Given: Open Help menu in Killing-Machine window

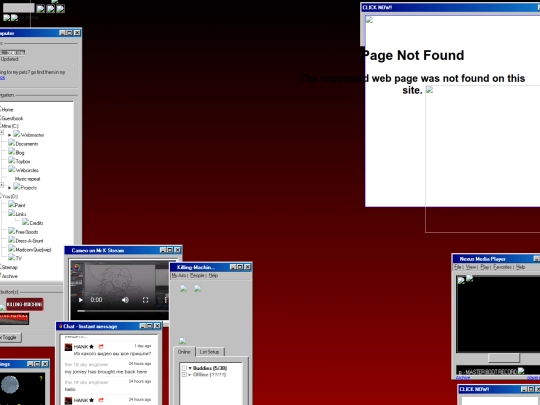Looking at the screenshot, I should point(213,276).
